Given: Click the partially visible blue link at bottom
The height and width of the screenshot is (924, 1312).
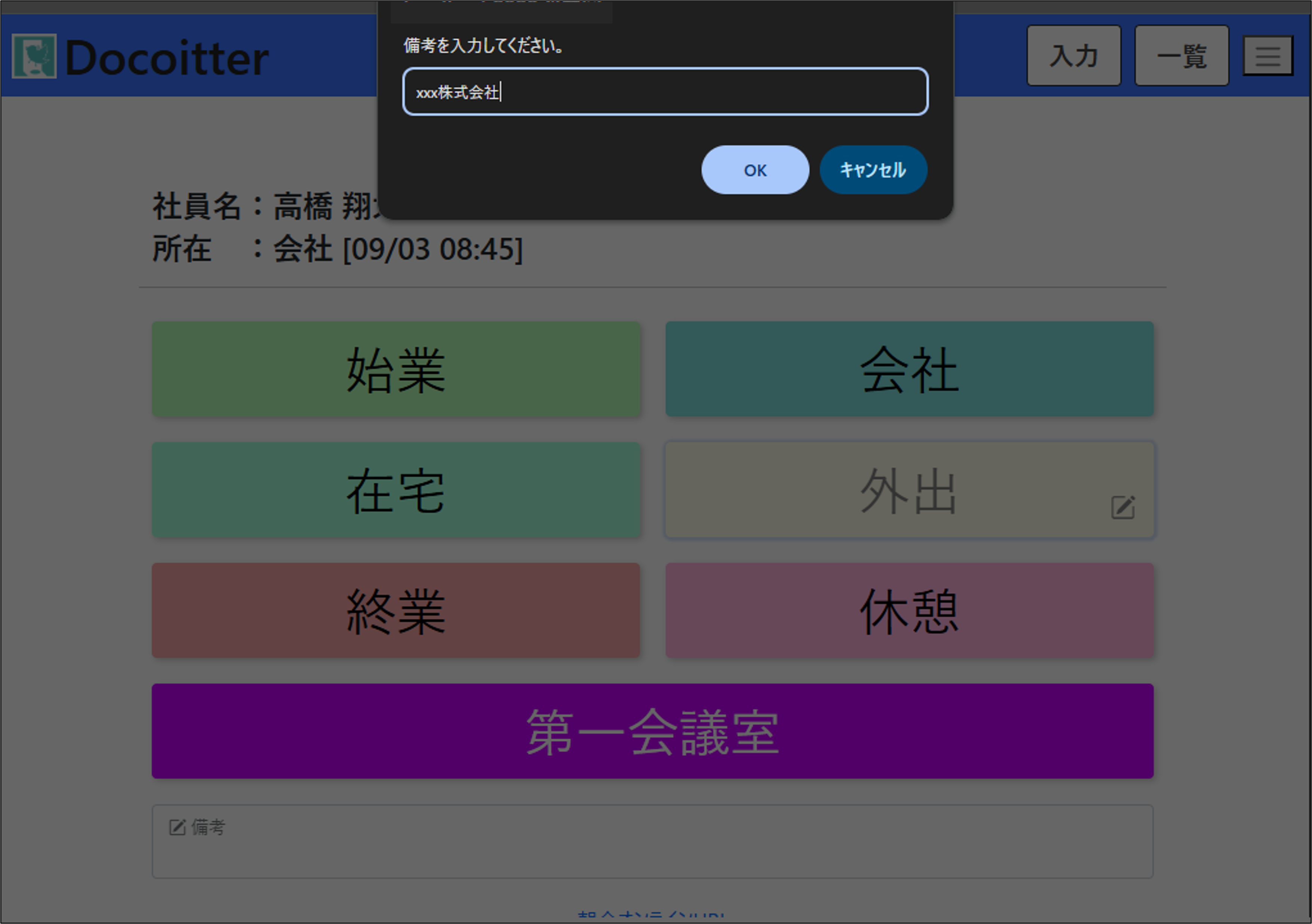Looking at the screenshot, I should [x=651, y=915].
